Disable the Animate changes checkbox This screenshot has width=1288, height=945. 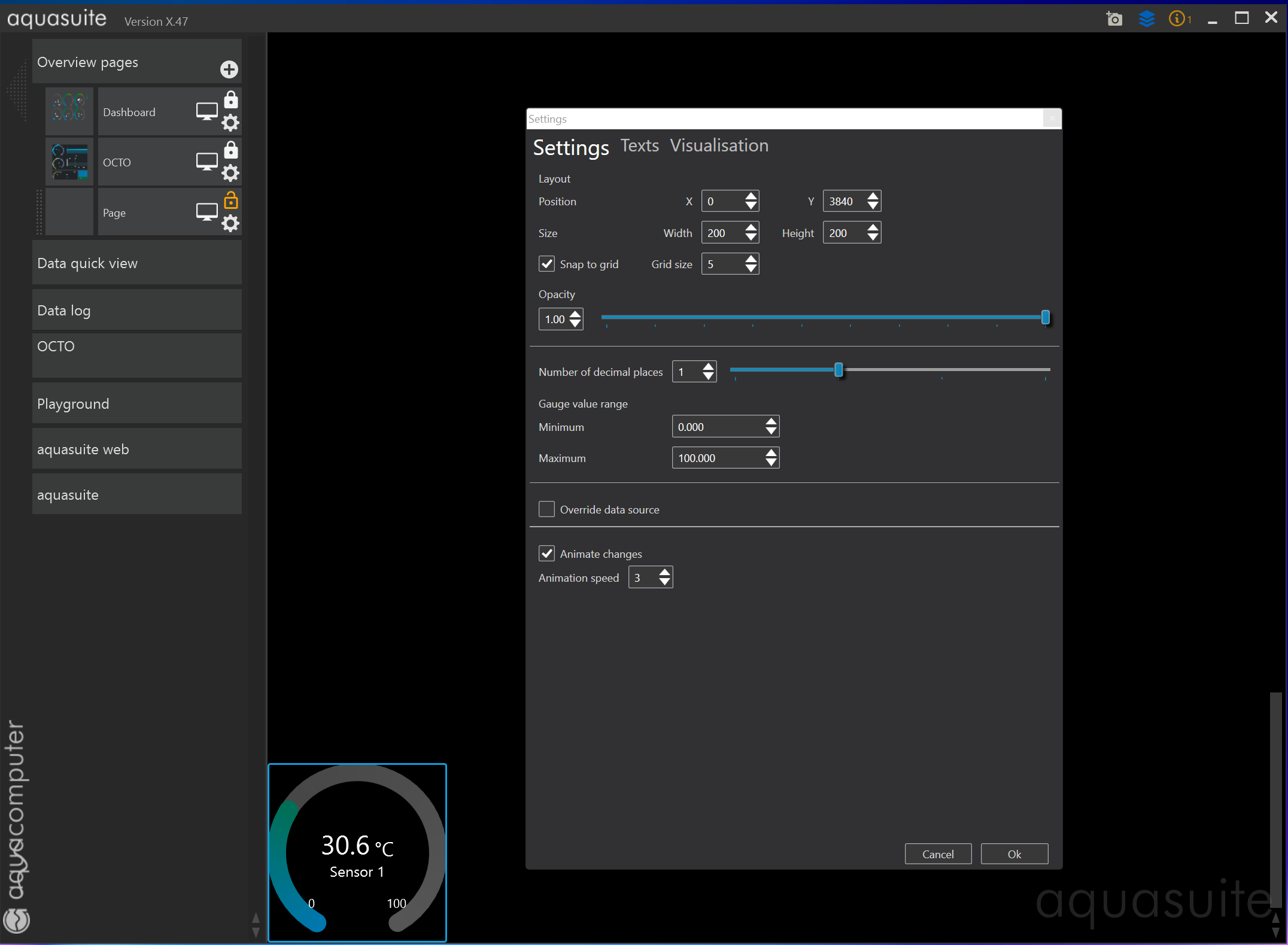[546, 554]
